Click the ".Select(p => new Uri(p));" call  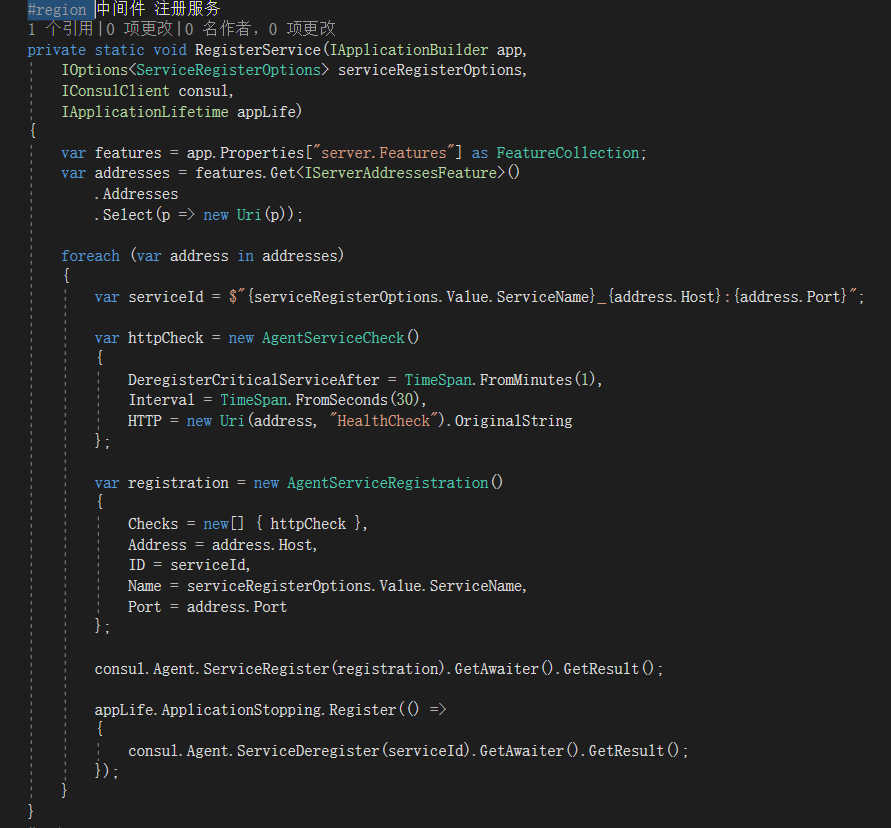coord(199,215)
